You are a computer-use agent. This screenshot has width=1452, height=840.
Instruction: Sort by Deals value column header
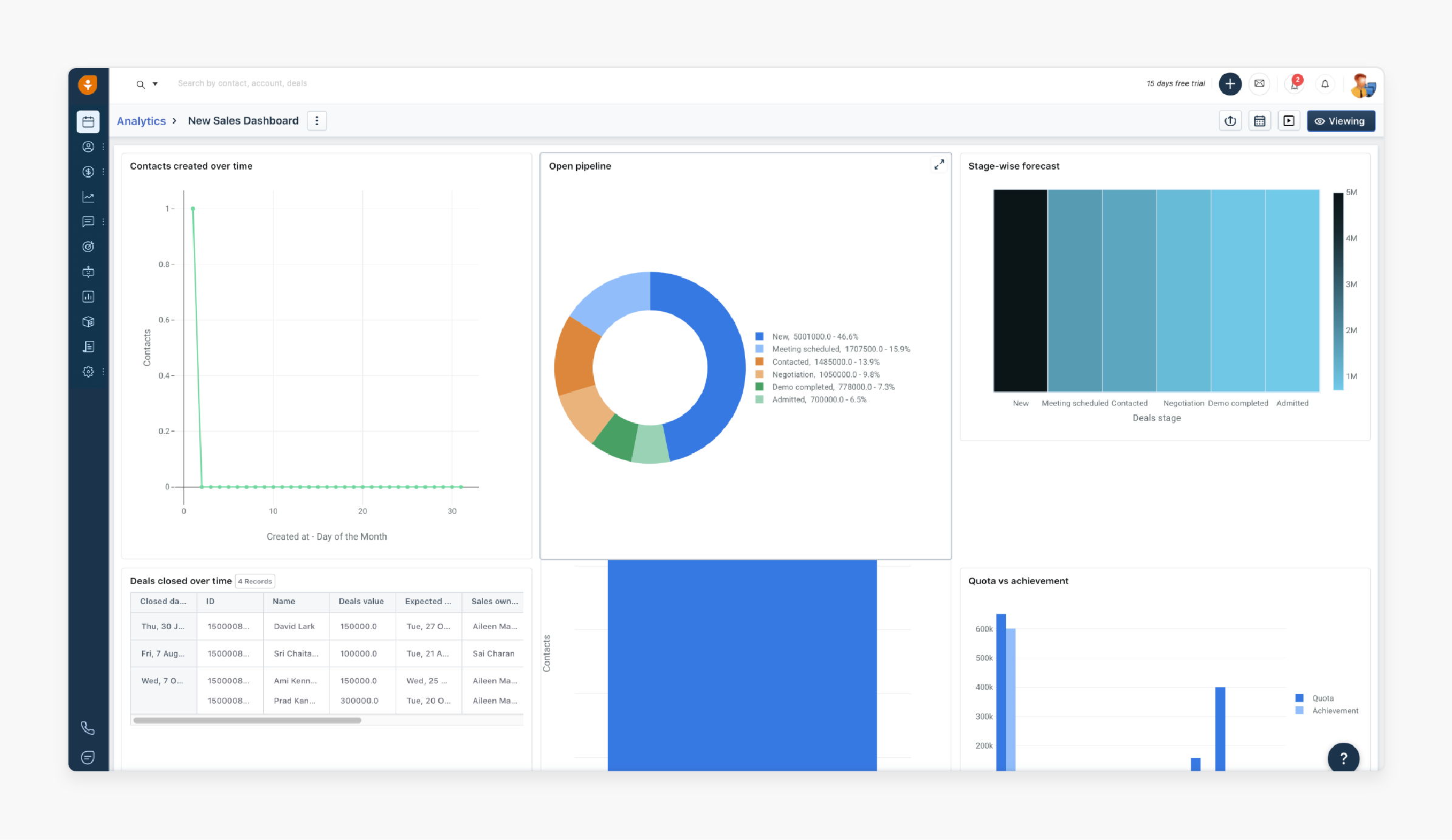point(362,601)
